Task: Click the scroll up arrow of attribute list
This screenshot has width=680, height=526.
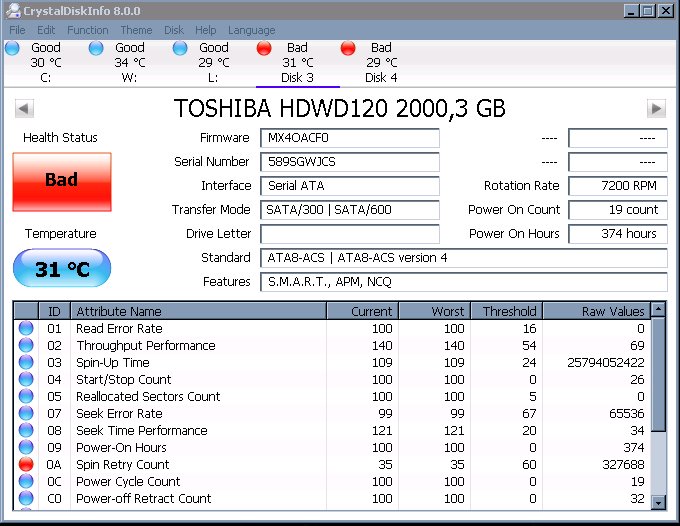Action: (x=658, y=309)
